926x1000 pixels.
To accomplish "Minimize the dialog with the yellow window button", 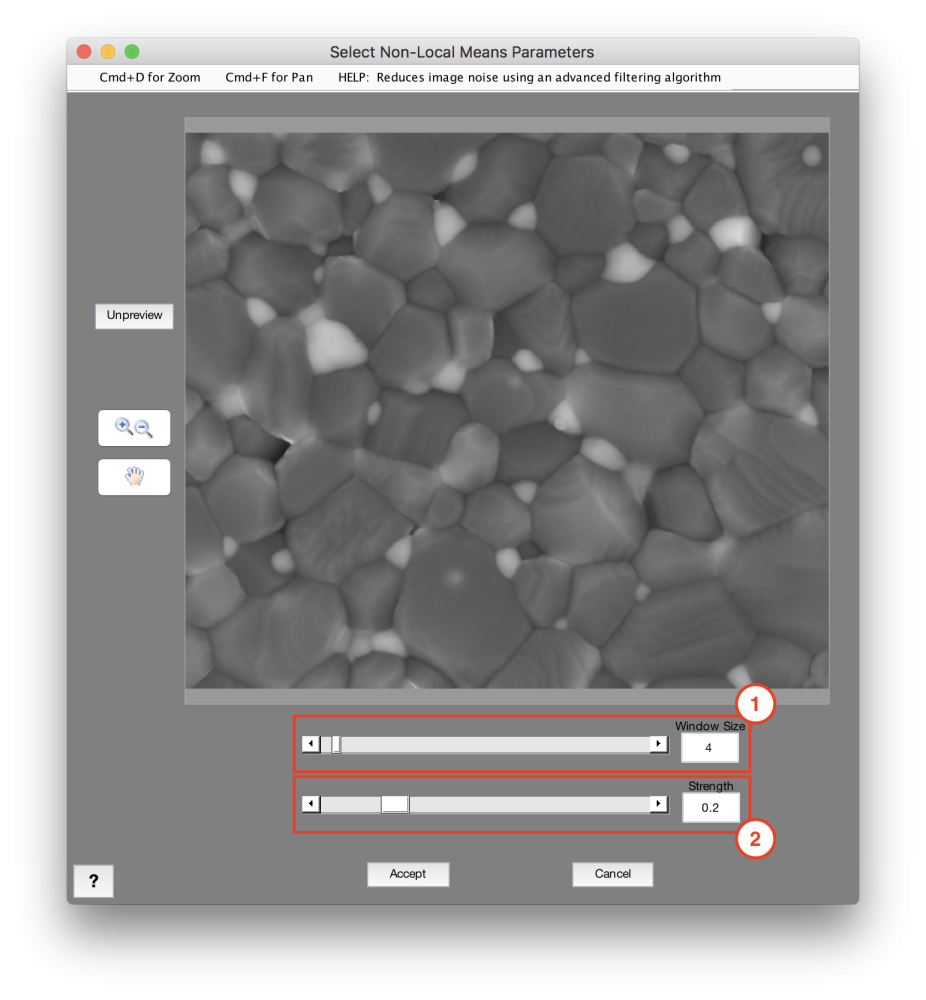I will (108, 52).
